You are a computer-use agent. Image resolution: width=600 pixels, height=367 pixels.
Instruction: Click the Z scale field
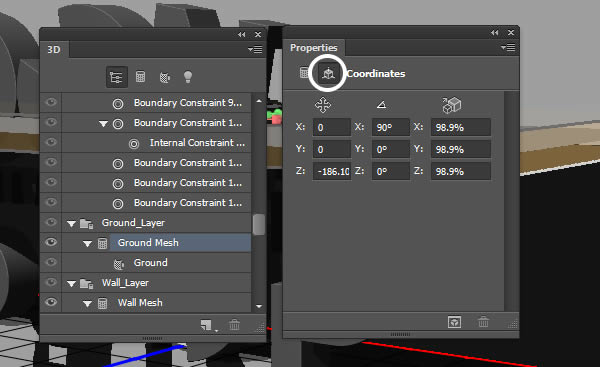click(461, 171)
